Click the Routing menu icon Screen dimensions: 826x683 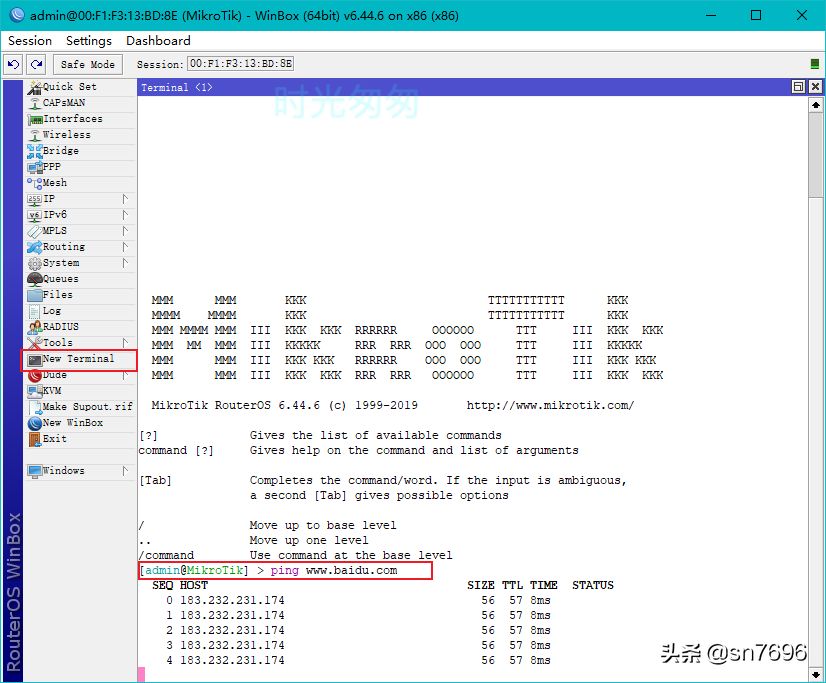coord(35,247)
